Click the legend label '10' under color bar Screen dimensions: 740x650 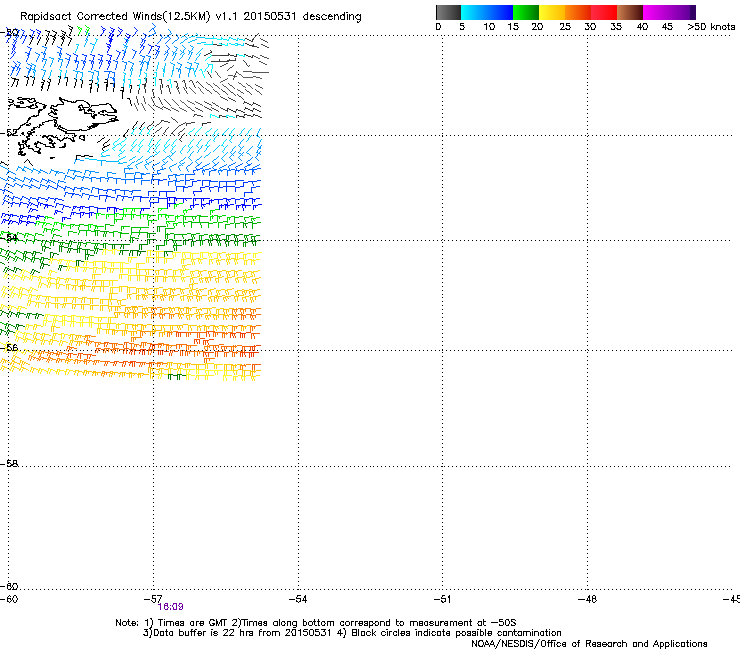(489, 26)
